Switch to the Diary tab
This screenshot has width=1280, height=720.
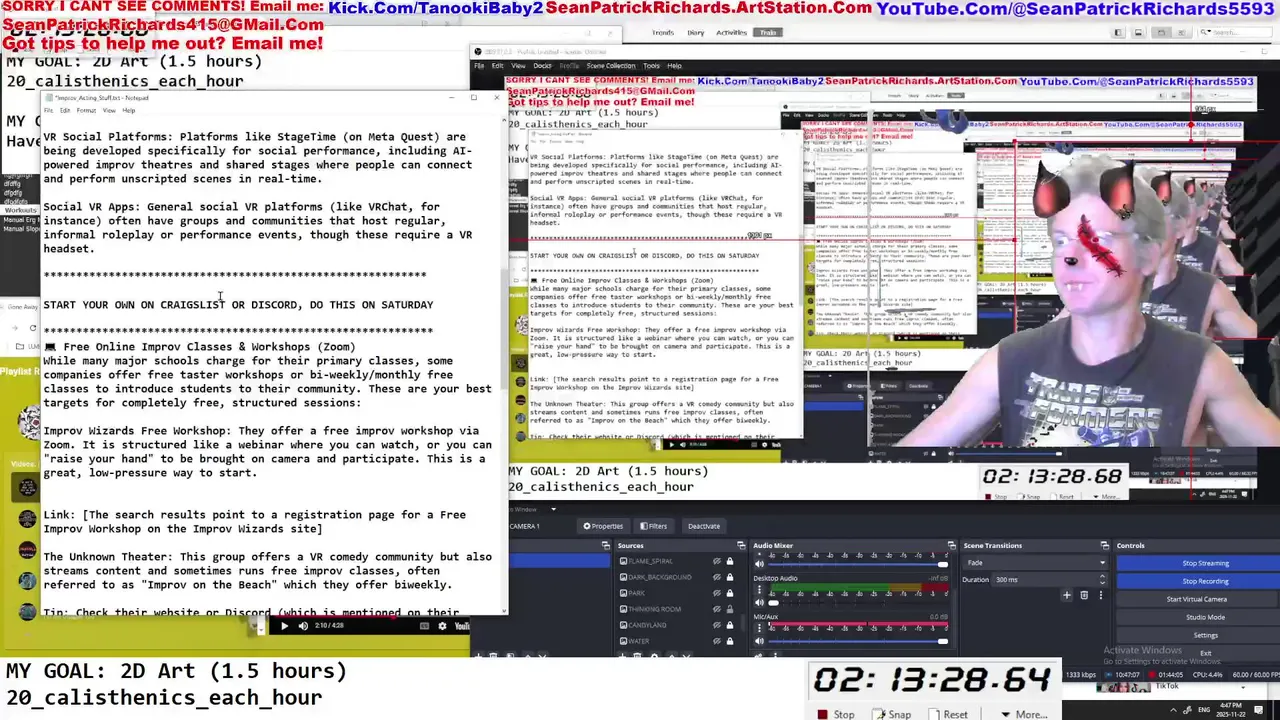point(696,32)
